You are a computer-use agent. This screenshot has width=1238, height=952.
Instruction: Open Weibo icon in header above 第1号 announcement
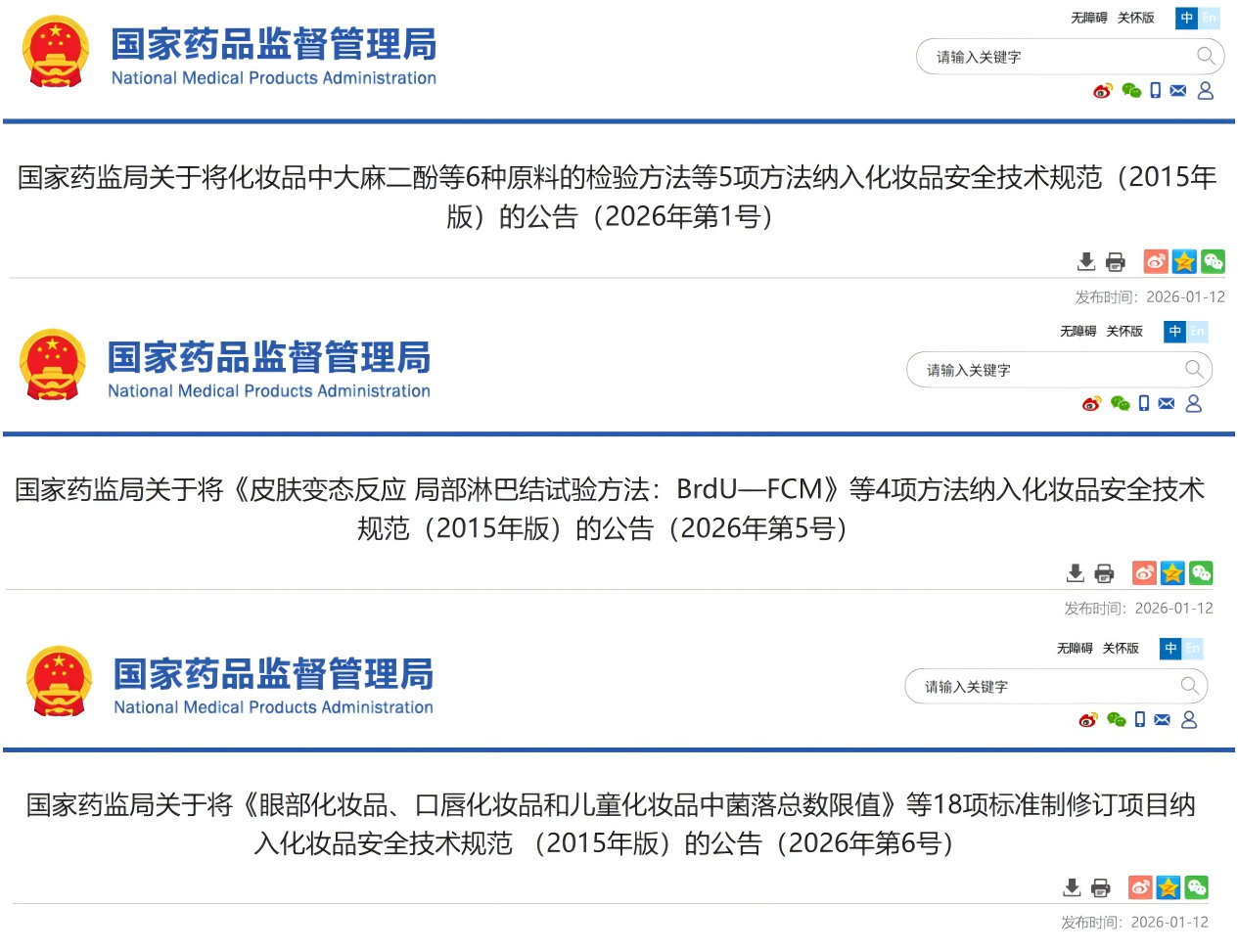[1103, 91]
